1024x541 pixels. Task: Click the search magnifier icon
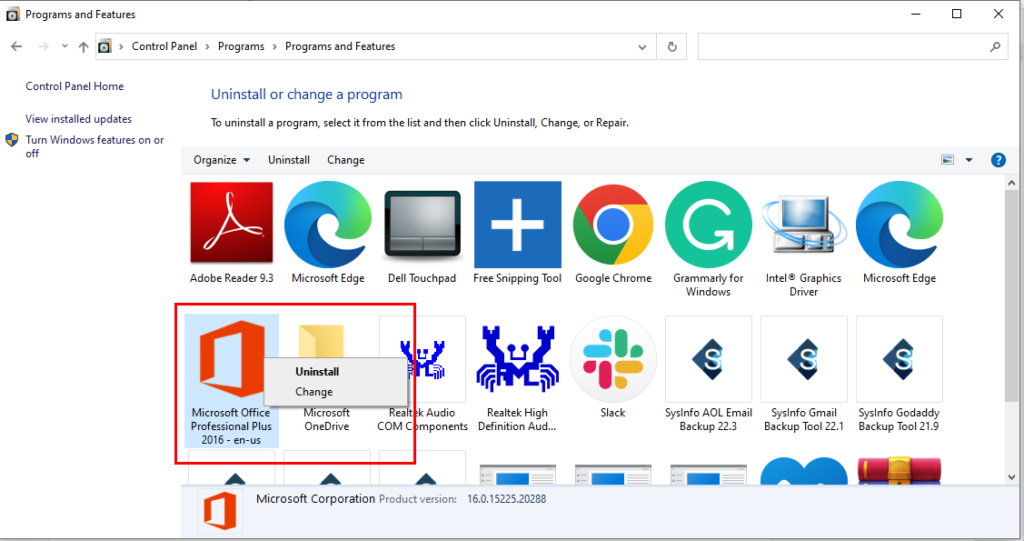[x=995, y=46]
